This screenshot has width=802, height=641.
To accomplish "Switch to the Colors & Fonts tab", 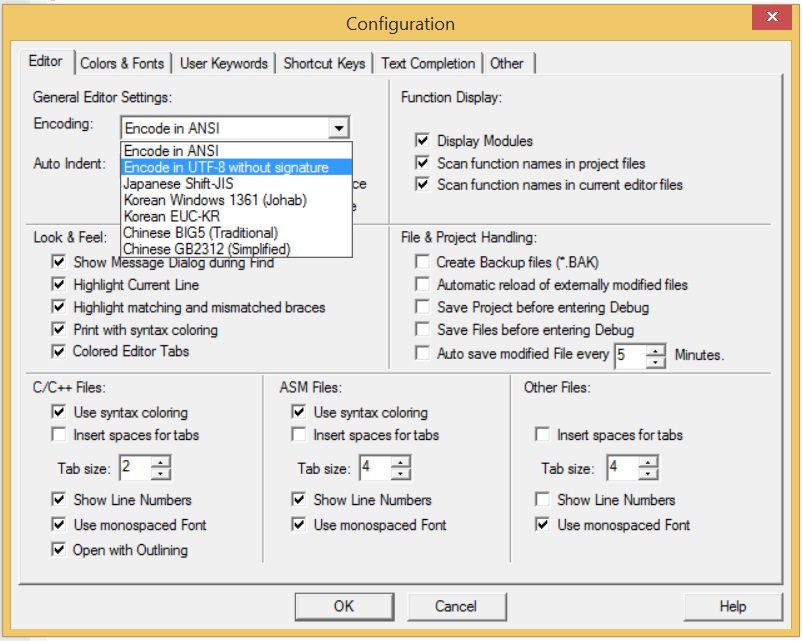I will click(122, 63).
